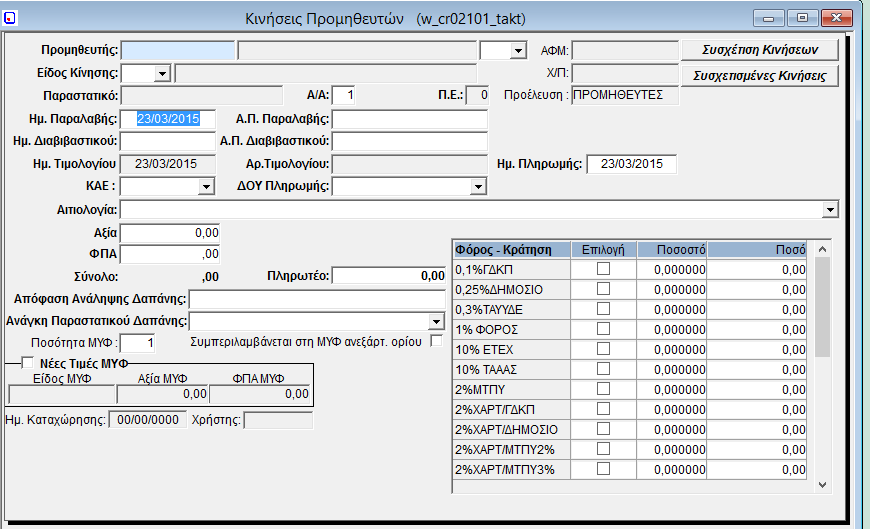The height and width of the screenshot is (529, 870).
Task: Tick the 2%ΧΑΡΤ/ΜΤΠΥ3% selection checkbox
Action: 603,468
